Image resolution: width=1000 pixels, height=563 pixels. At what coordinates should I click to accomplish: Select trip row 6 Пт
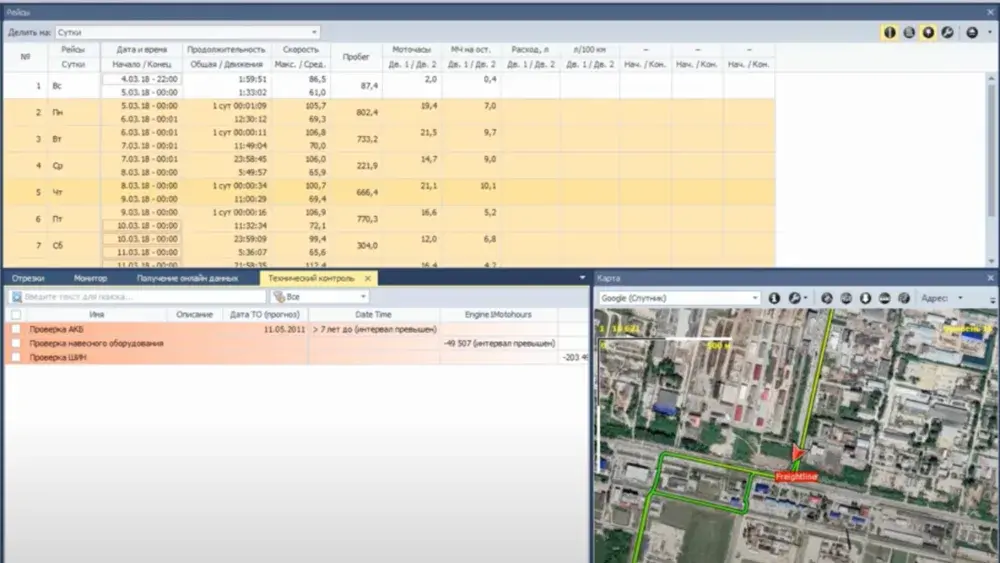tap(389, 219)
